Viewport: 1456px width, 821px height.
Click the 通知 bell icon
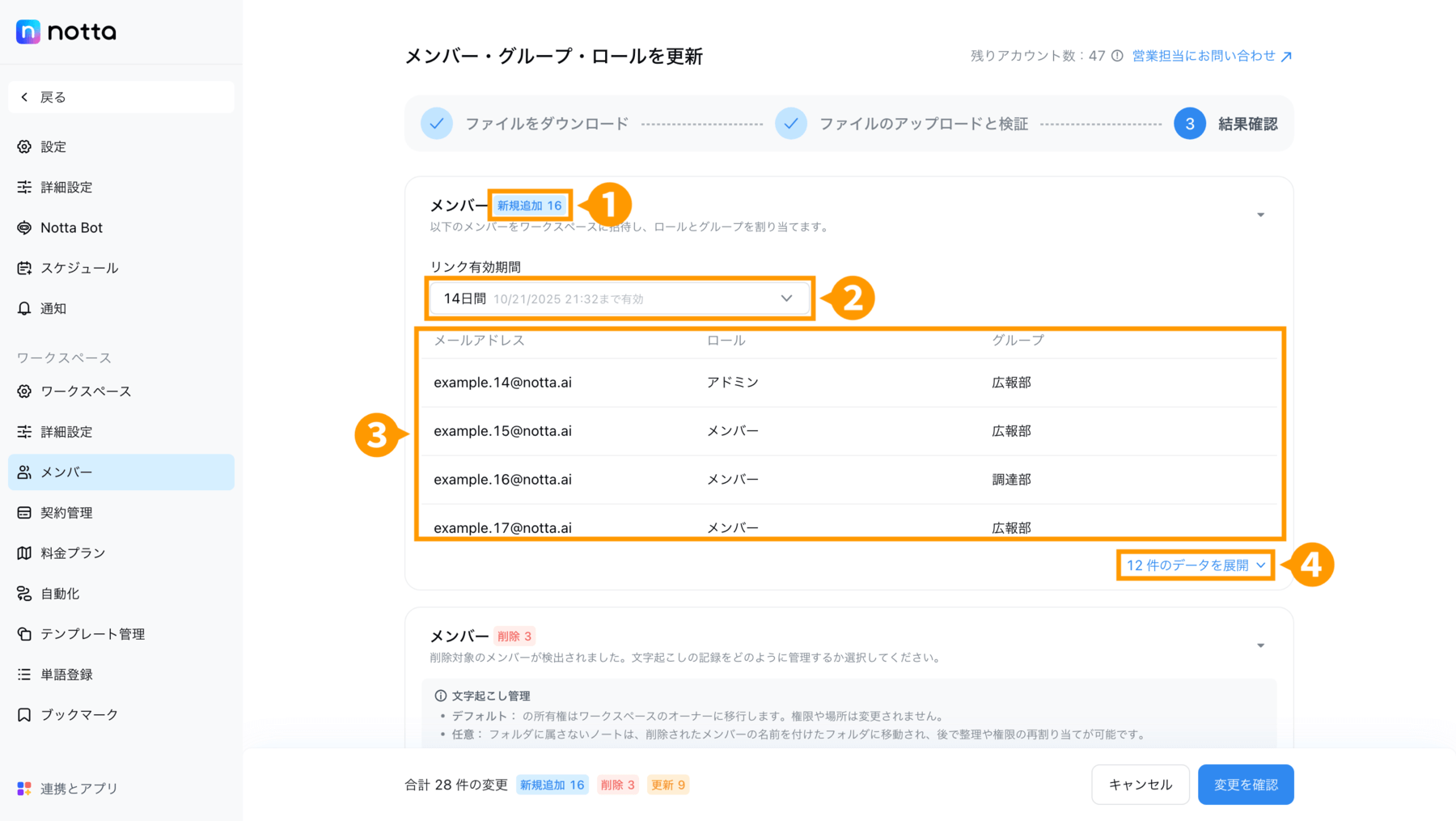pyautogui.click(x=24, y=308)
